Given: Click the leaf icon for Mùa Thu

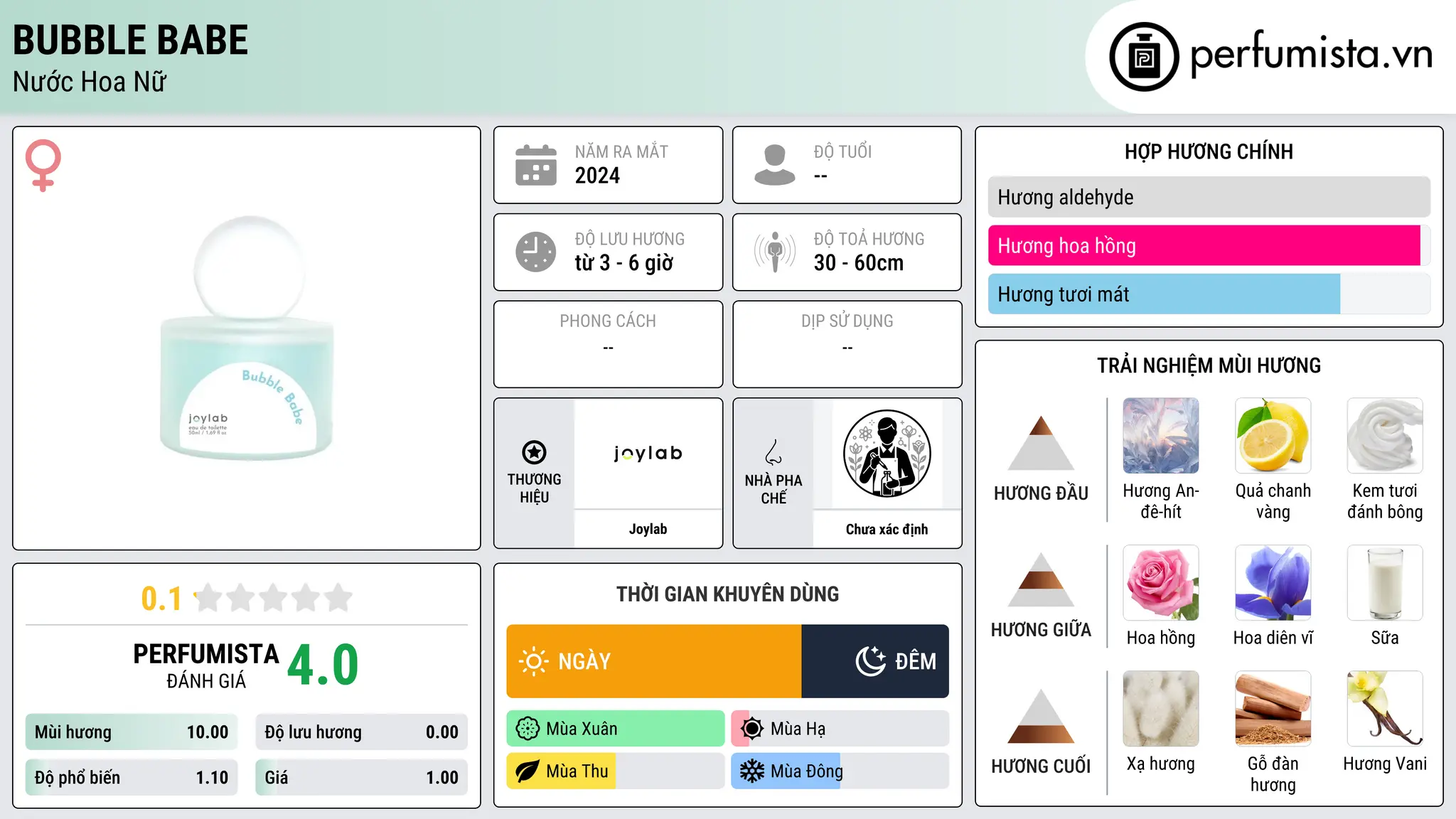Looking at the screenshot, I should pos(528,771).
